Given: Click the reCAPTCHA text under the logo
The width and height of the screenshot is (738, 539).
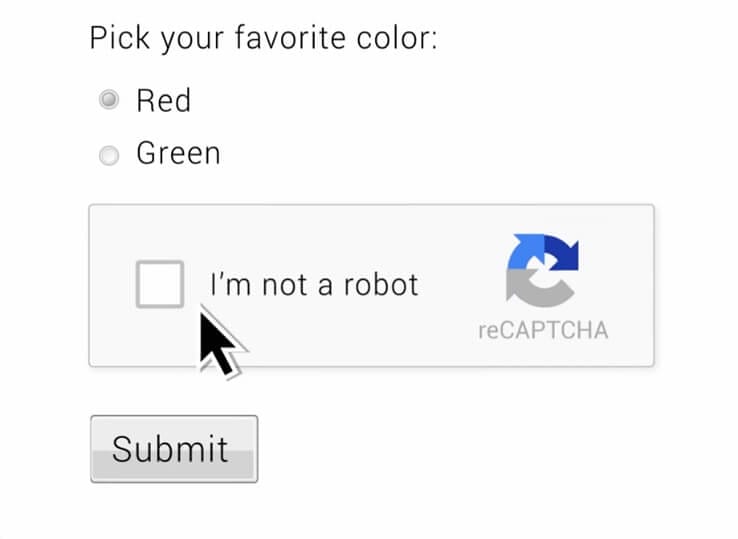Looking at the screenshot, I should pyautogui.click(x=542, y=330).
